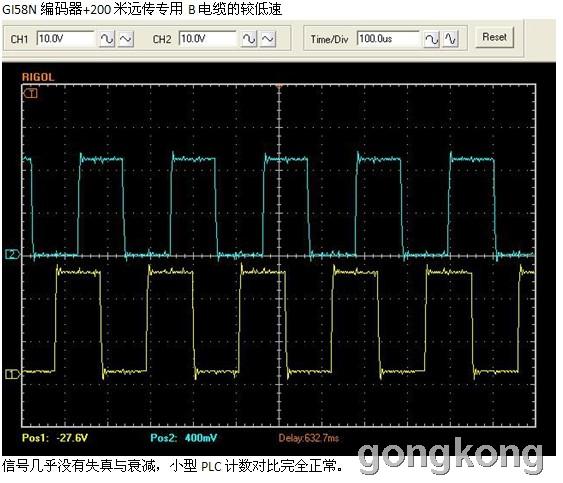Click the Reset button

[x=494, y=37]
